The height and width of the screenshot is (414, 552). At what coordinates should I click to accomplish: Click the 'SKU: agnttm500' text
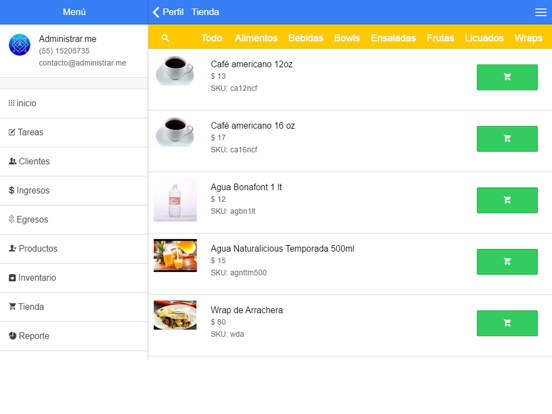coord(239,272)
